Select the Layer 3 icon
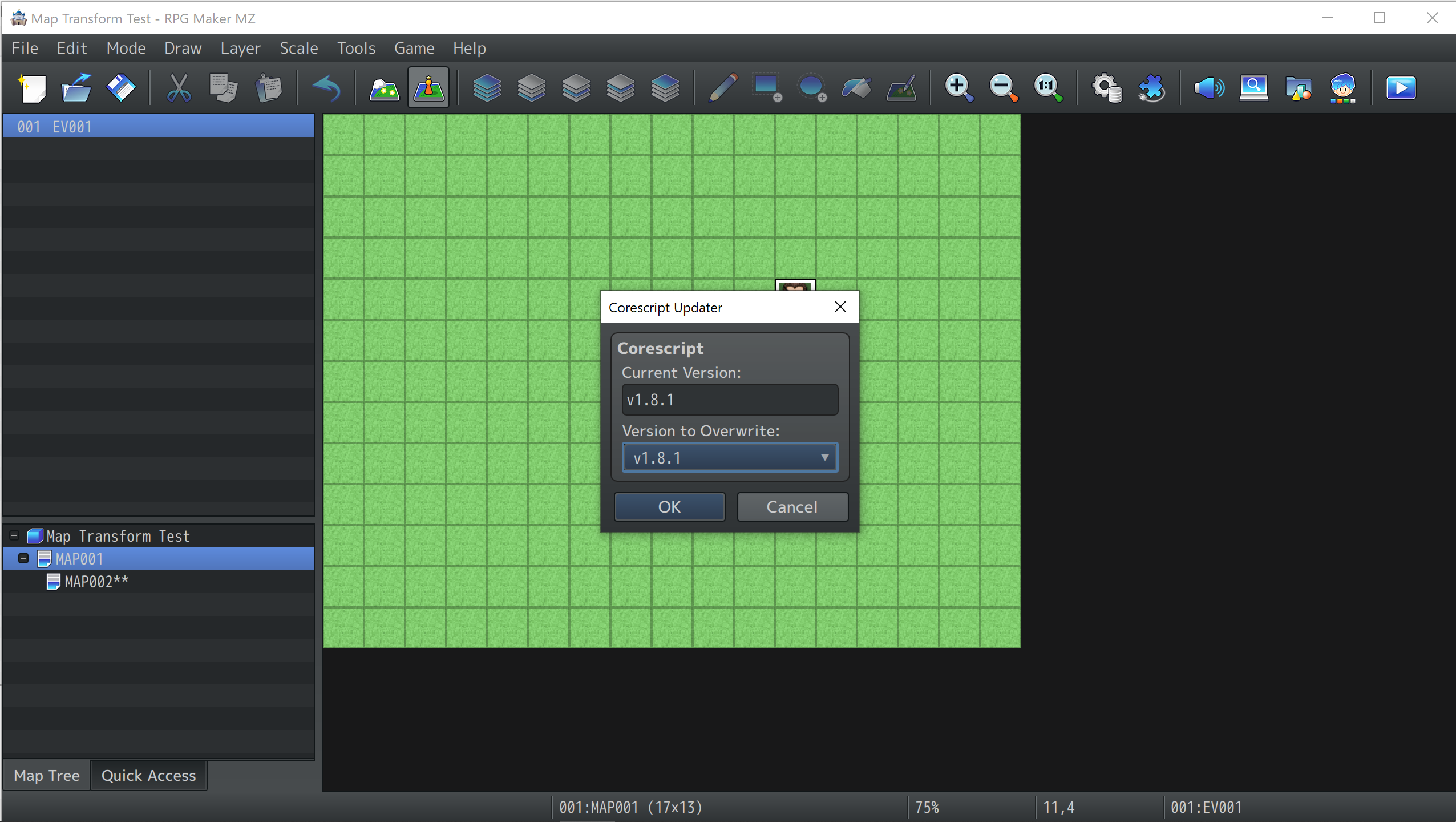Image resolution: width=1456 pixels, height=822 pixels. [620, 88]
